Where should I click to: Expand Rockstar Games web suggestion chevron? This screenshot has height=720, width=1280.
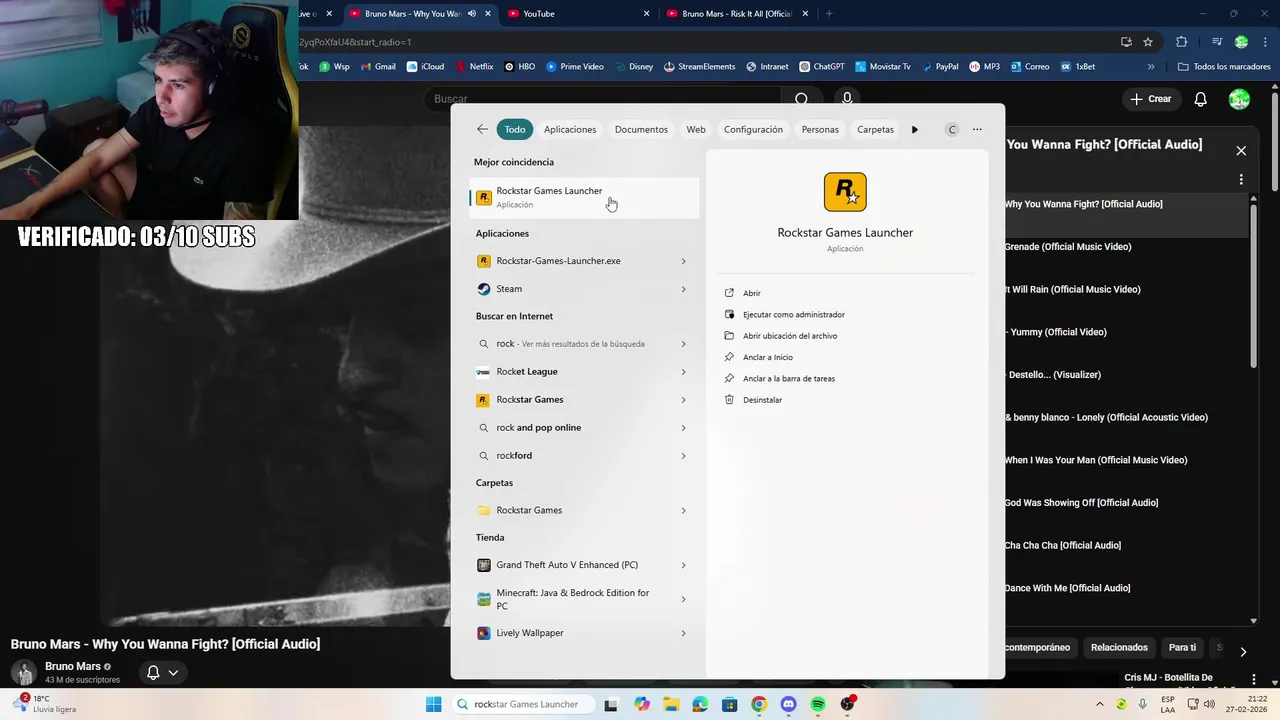point(684,400)
